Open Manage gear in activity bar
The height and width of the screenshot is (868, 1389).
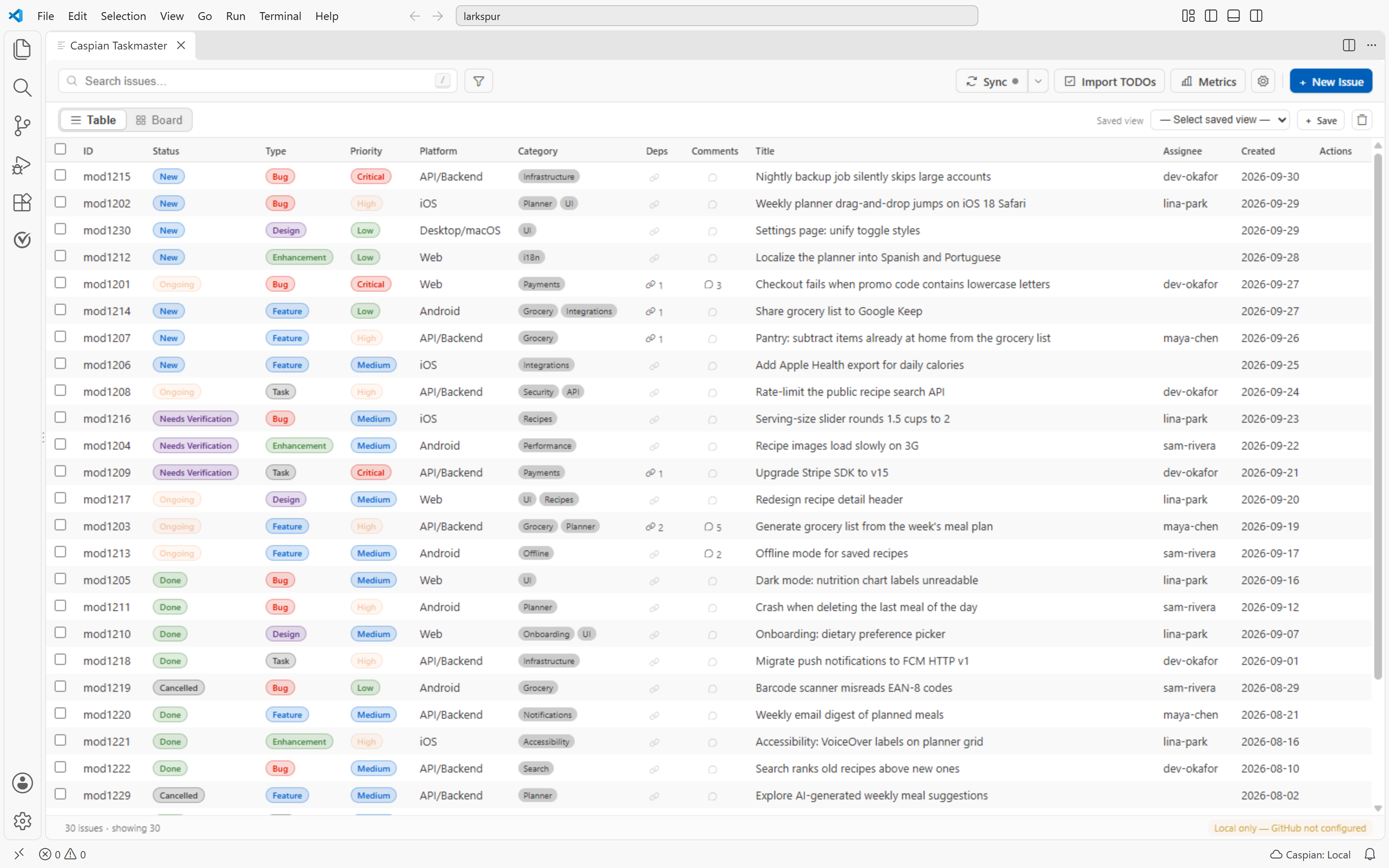click(22, 821)
